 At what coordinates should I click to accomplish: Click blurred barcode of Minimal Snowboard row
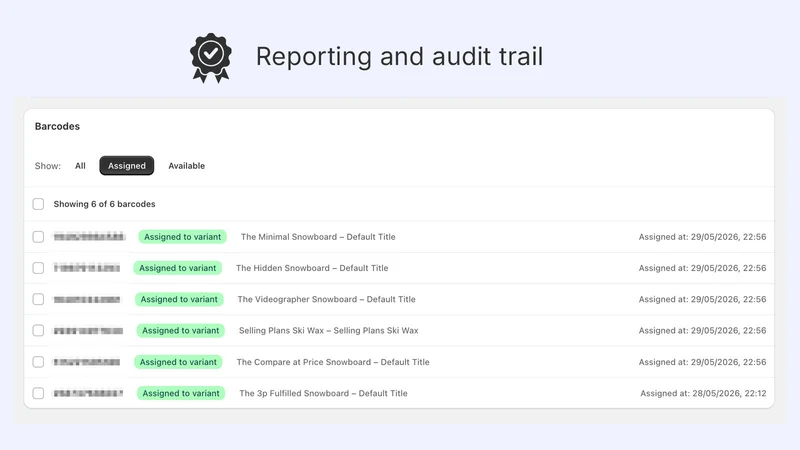point(89,237)
